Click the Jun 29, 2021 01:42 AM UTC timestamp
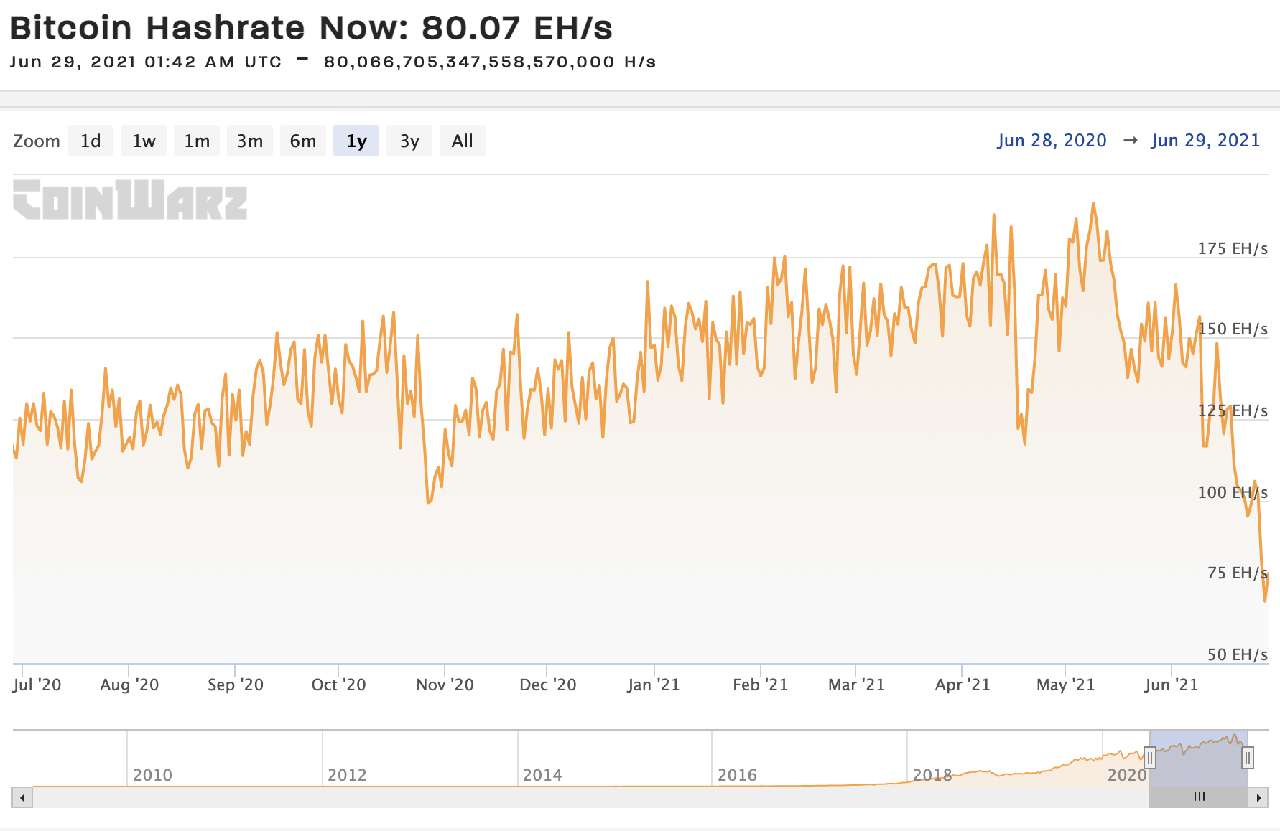The width and height of the screenshot is (1280, 831). coord(146,61)
